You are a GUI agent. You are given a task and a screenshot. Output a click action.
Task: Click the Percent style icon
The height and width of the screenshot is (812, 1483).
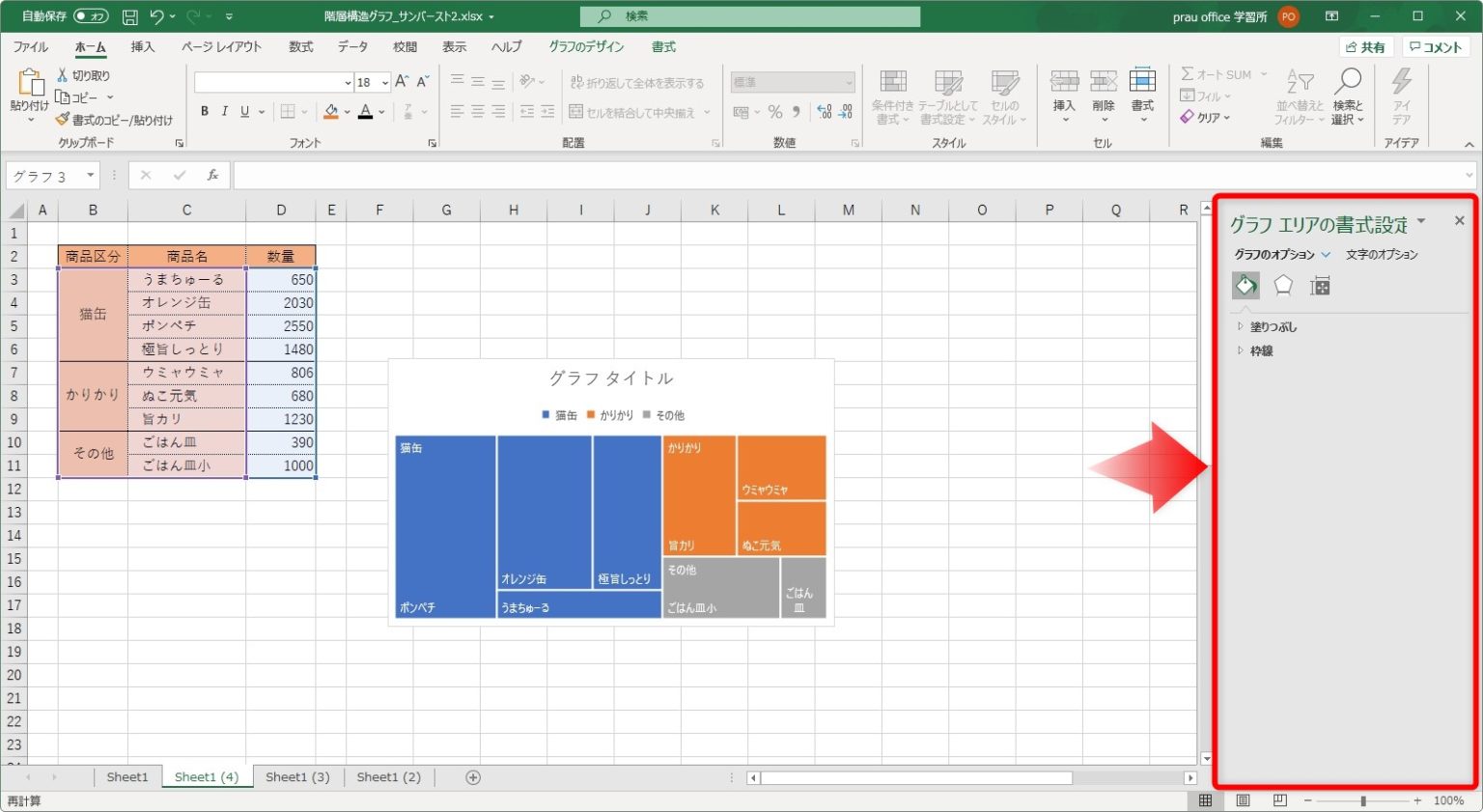pos(773,111)
